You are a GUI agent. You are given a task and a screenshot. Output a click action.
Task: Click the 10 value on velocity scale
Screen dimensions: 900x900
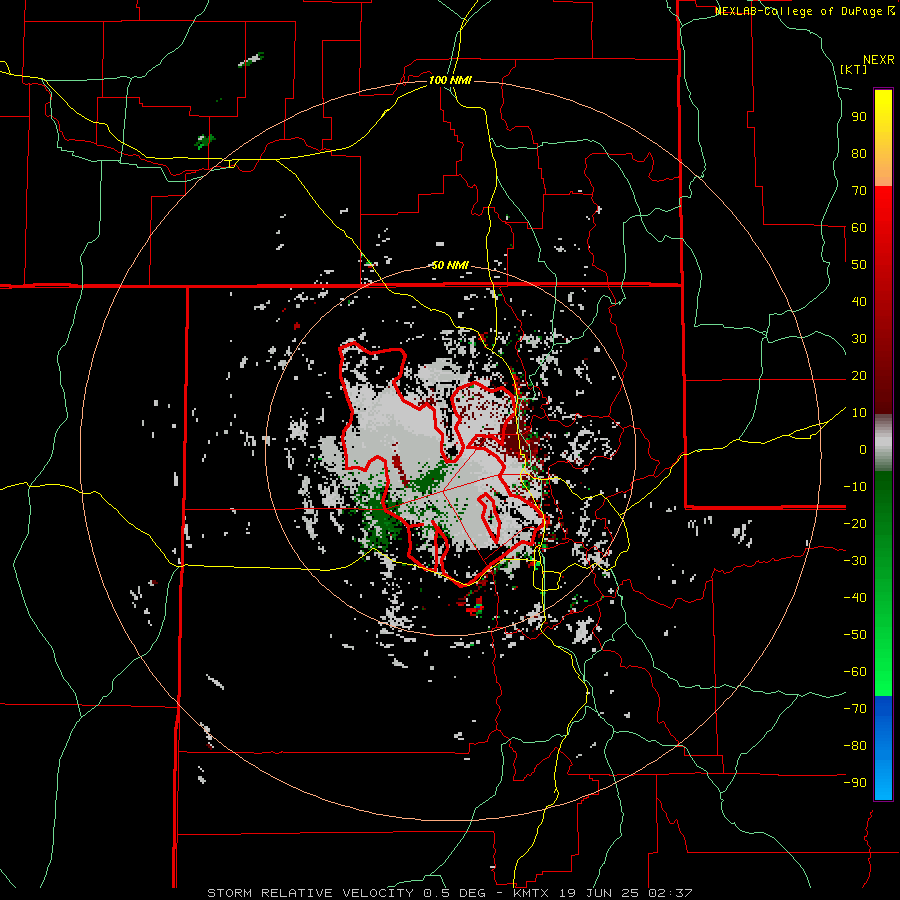pos(859,413)
